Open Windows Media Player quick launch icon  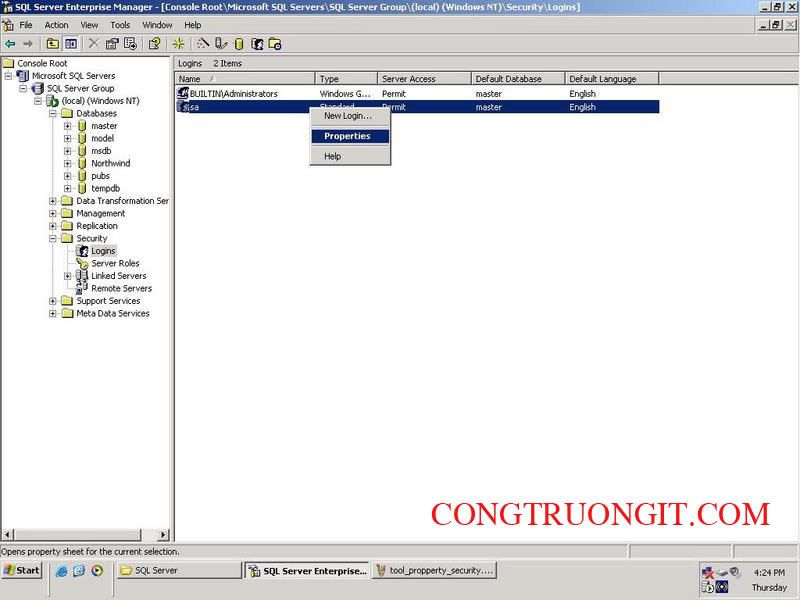tap(97, 571)
